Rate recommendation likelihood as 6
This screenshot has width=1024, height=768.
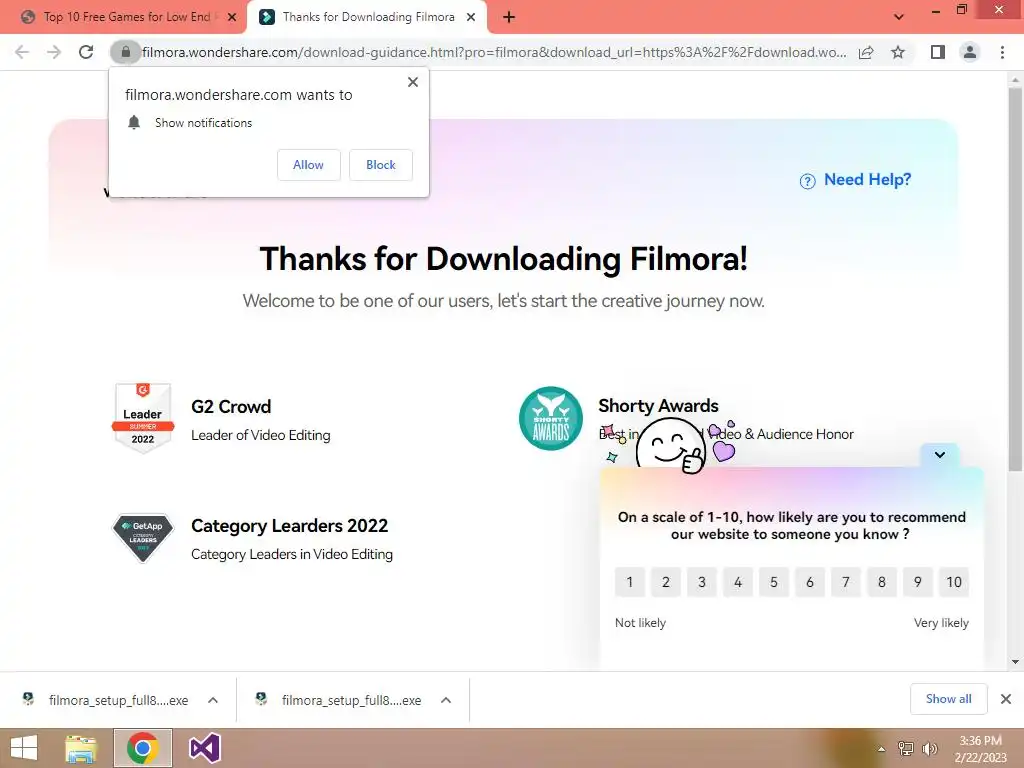pos(810,582)
